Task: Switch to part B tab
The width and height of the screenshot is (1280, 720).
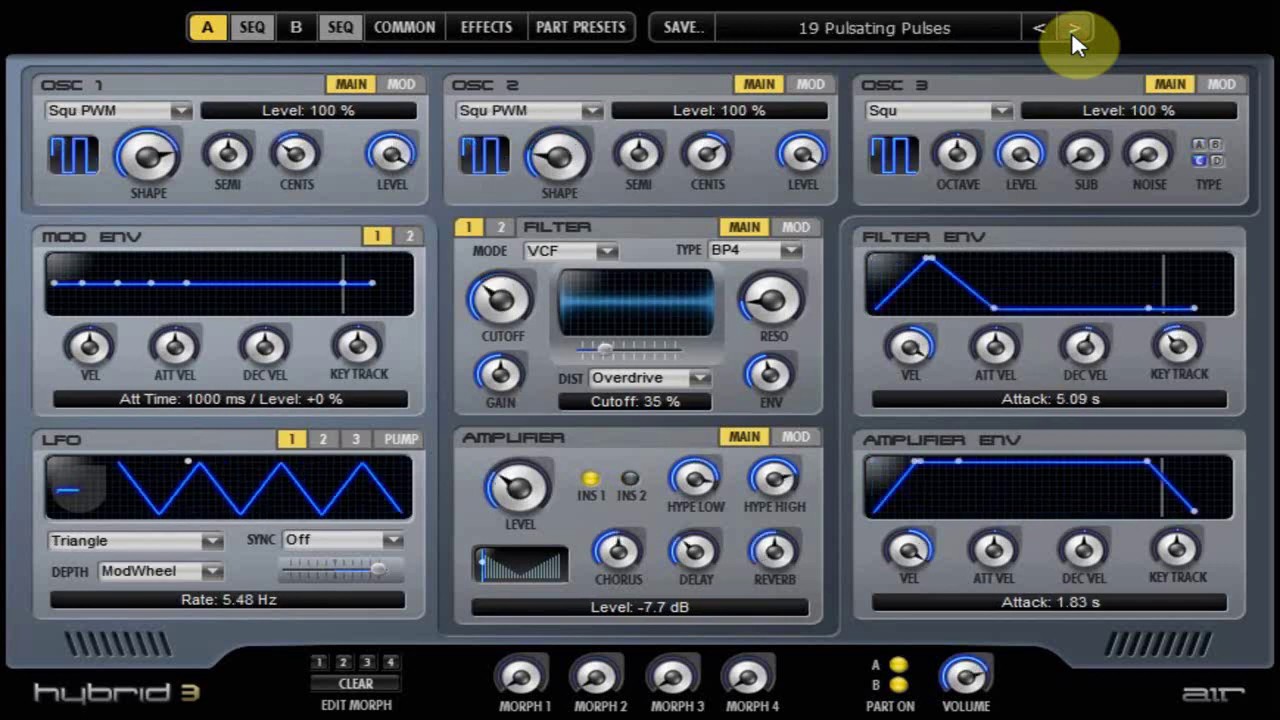Action: coord(296,27)
